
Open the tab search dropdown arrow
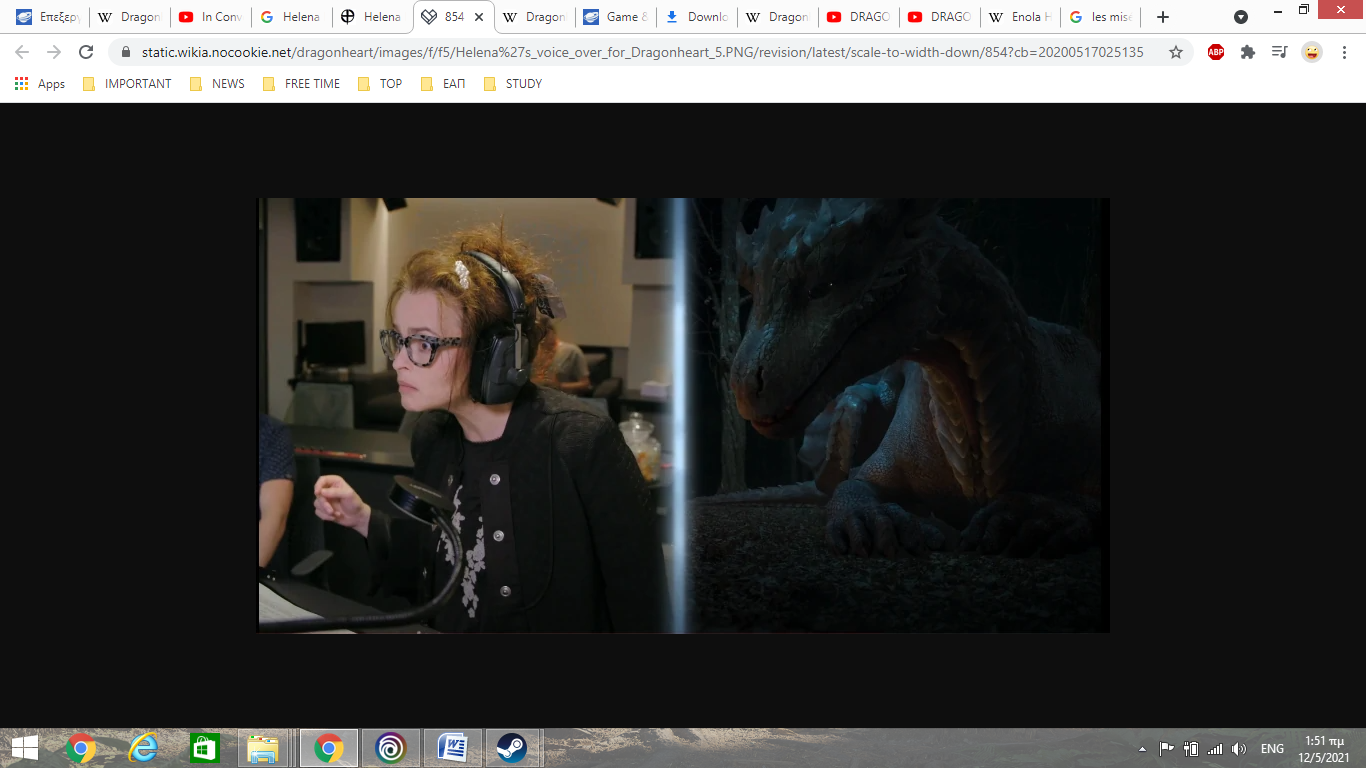click(x=1241, y=17)
